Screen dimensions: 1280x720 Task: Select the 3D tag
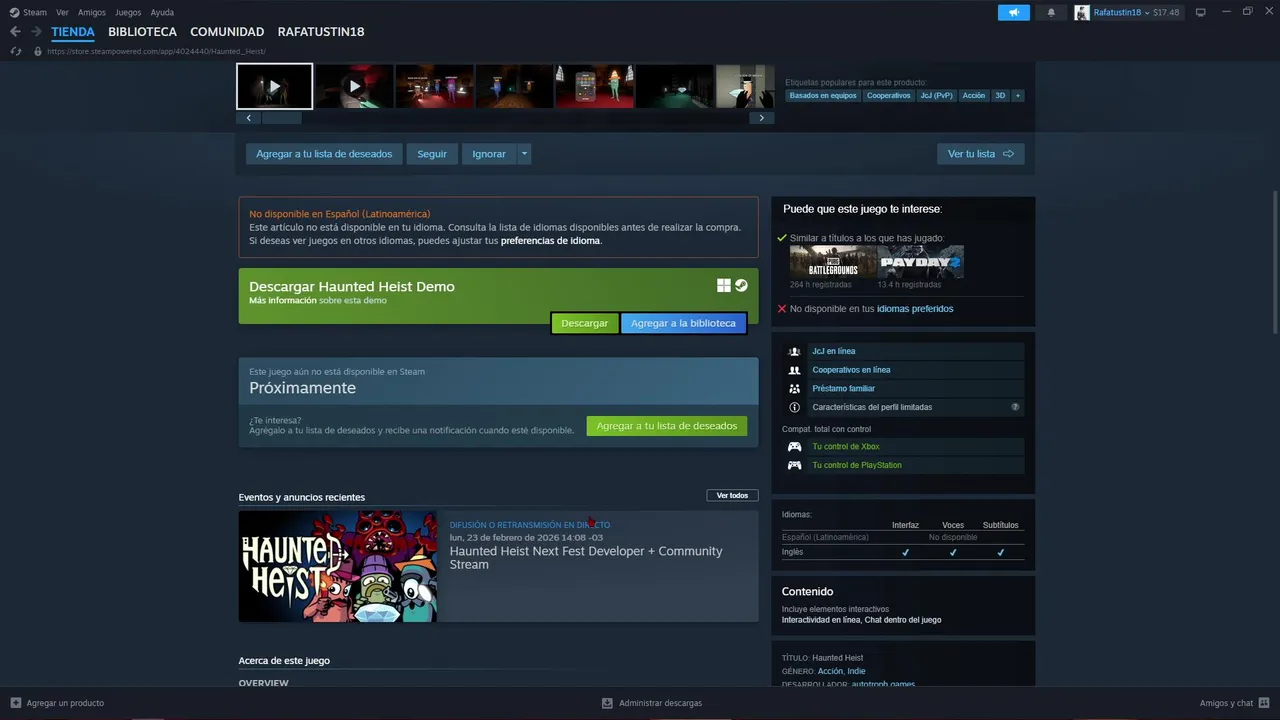(x=1000, y=96)
